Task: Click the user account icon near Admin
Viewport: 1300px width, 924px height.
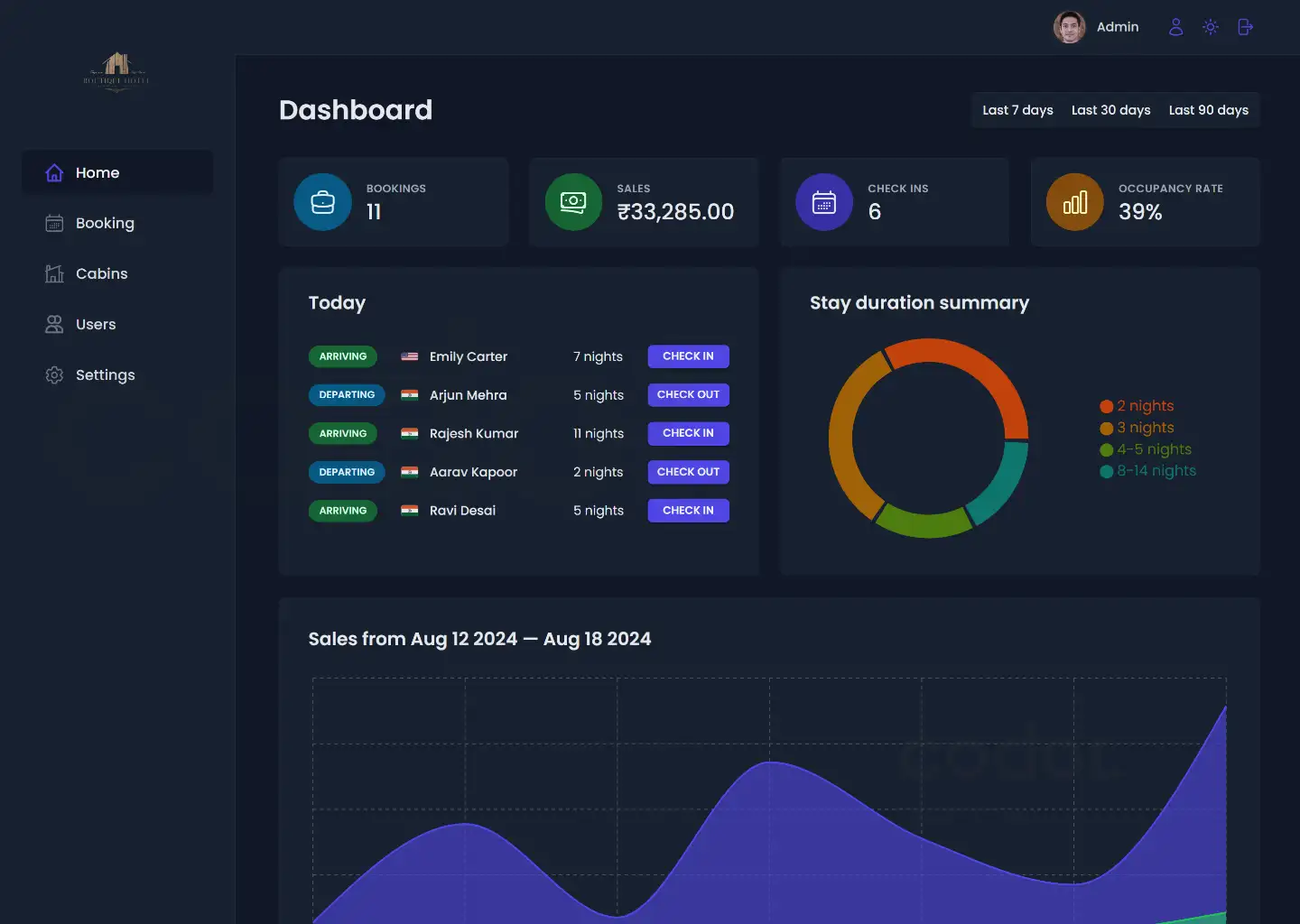Action: [x=1176, y=26]
